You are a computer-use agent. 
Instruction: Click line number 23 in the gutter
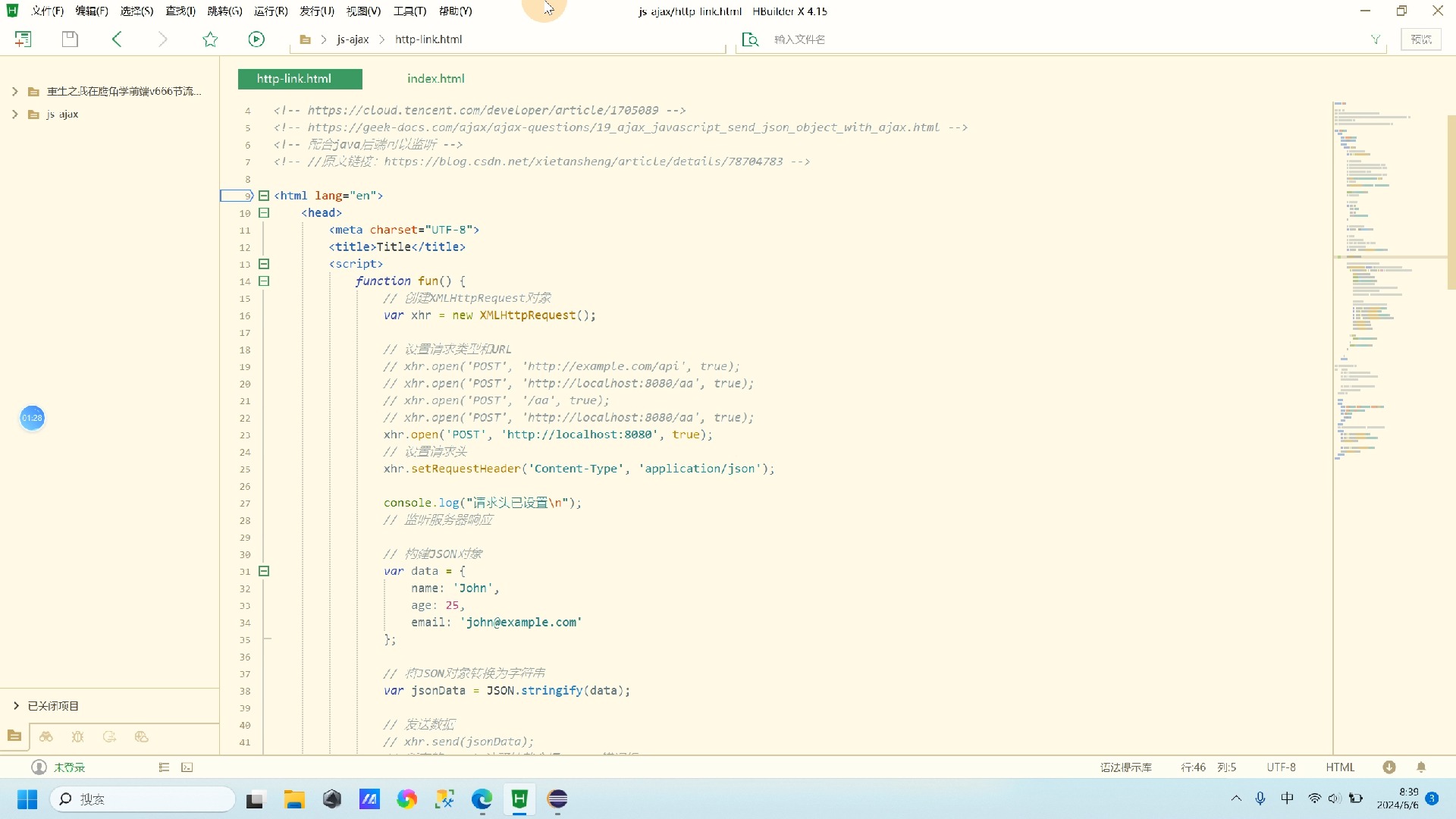[245, 435]
